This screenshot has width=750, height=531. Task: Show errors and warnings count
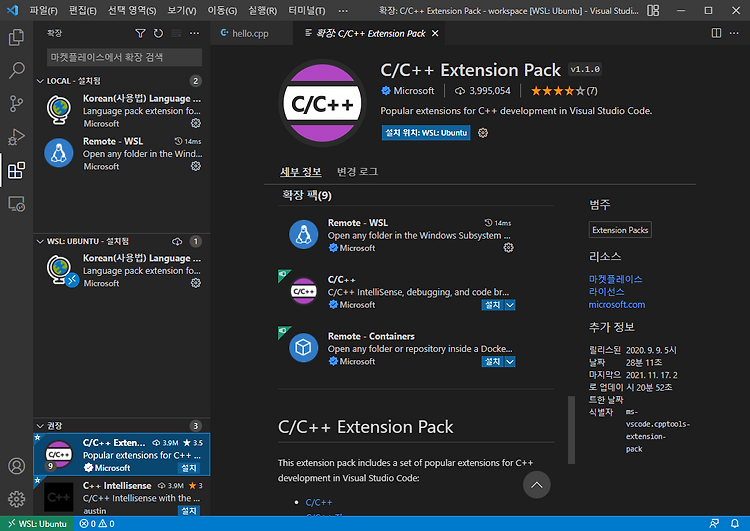point(97,524)
